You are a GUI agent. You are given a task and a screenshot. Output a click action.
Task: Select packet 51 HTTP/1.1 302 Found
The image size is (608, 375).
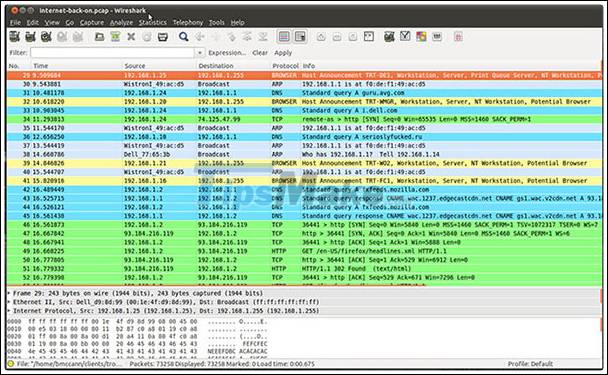coord(304,268)
